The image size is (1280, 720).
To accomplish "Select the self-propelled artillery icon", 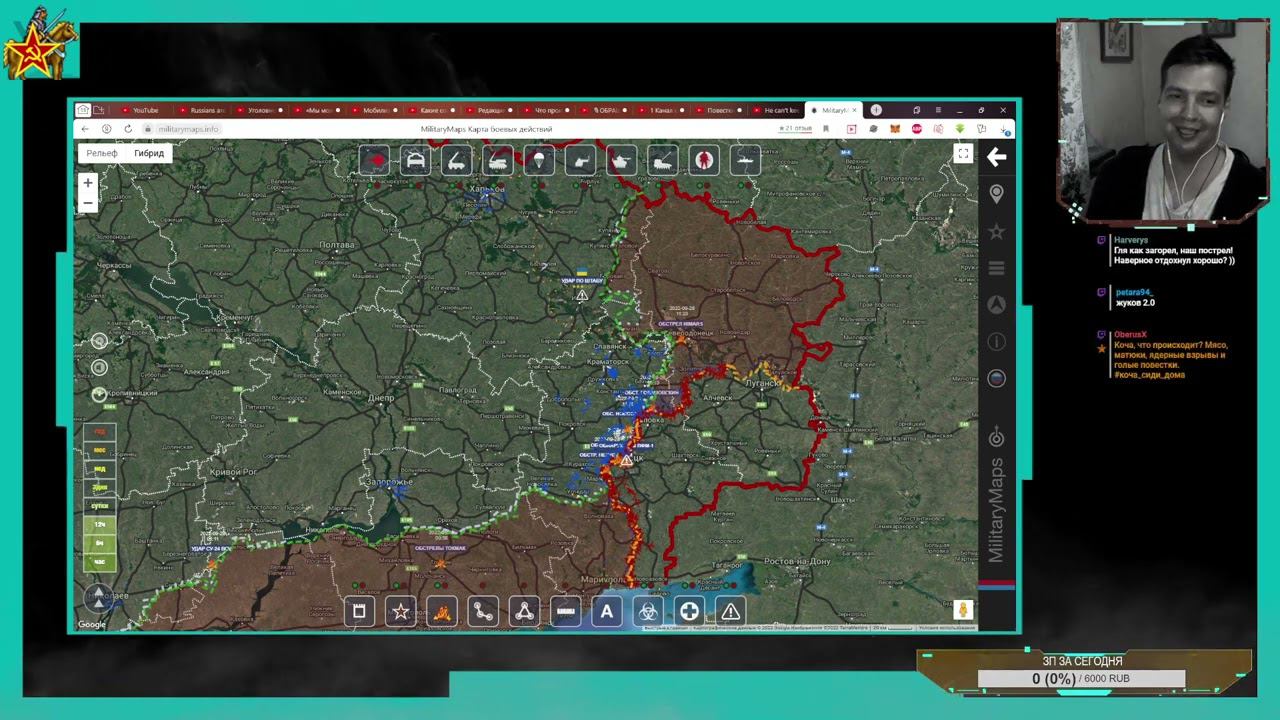I will (498, 160).
